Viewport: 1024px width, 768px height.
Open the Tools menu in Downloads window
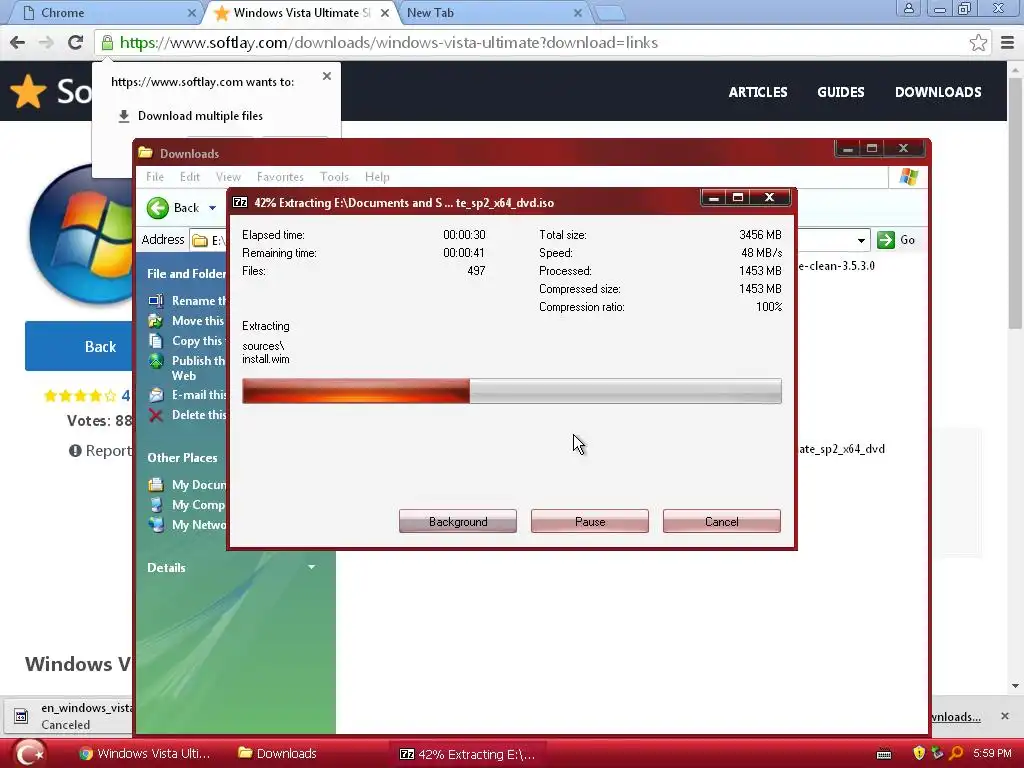tap(334, 176)
